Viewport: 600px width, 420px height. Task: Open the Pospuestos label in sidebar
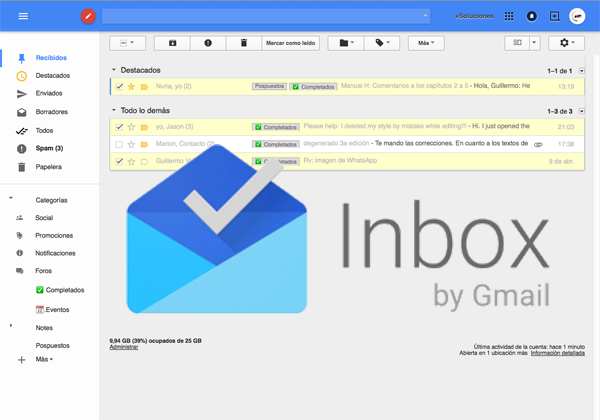[x=53, y=346]
